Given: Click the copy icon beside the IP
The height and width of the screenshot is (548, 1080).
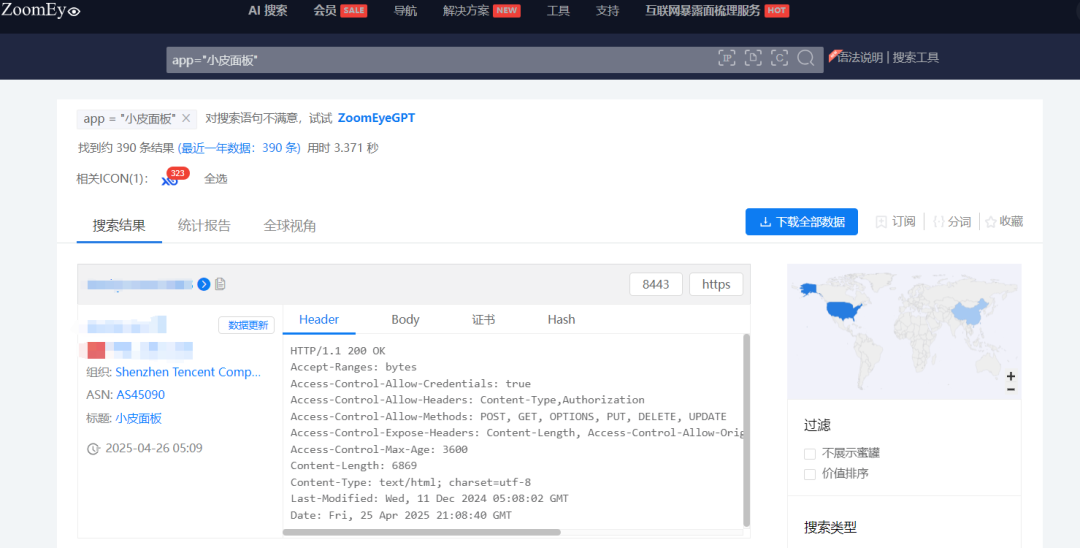Looking at the screenshot, I should [220, 284].
